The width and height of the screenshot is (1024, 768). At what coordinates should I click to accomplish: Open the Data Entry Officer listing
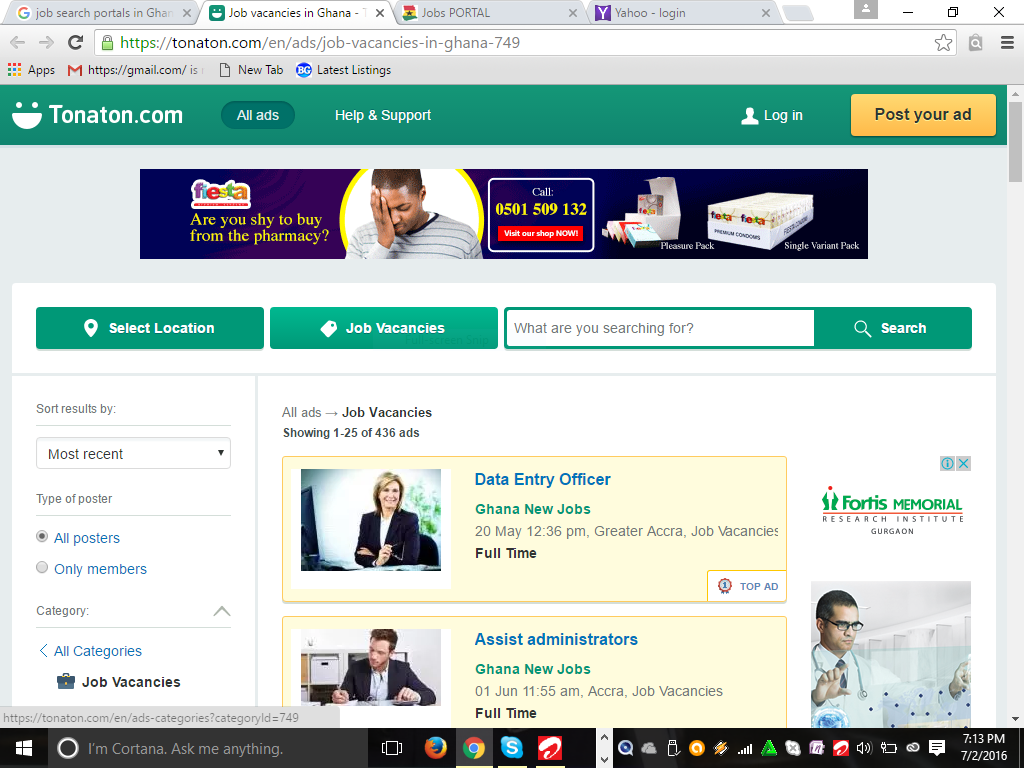coord(542,479)
